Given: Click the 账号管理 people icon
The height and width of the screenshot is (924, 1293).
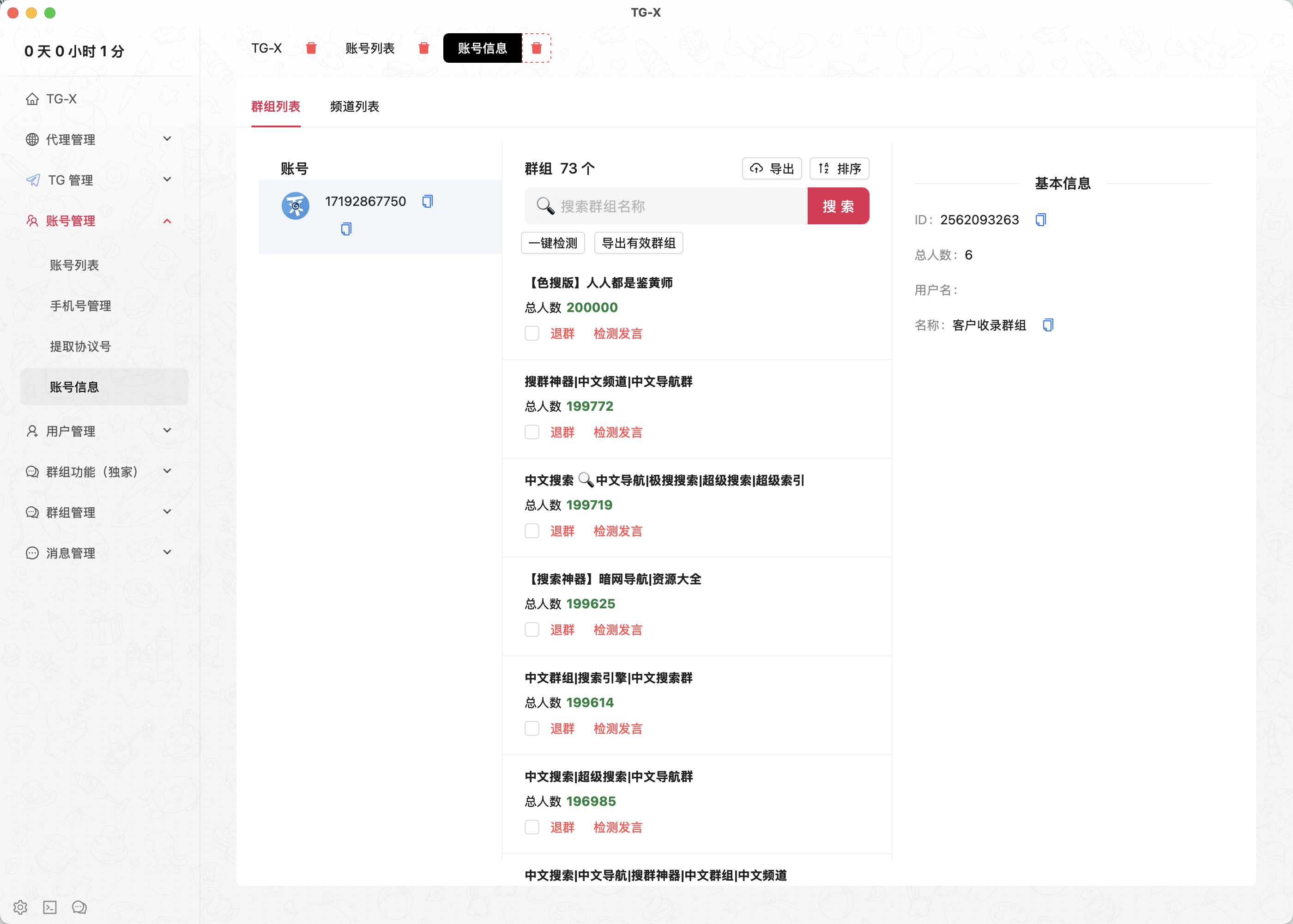Looking at the screenshot, I should pos(32,221).
